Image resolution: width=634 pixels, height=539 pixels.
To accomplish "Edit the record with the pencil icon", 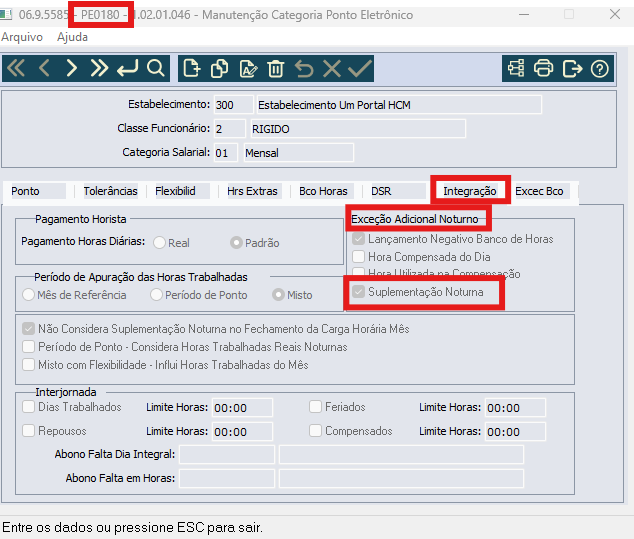I will [248, 68].
